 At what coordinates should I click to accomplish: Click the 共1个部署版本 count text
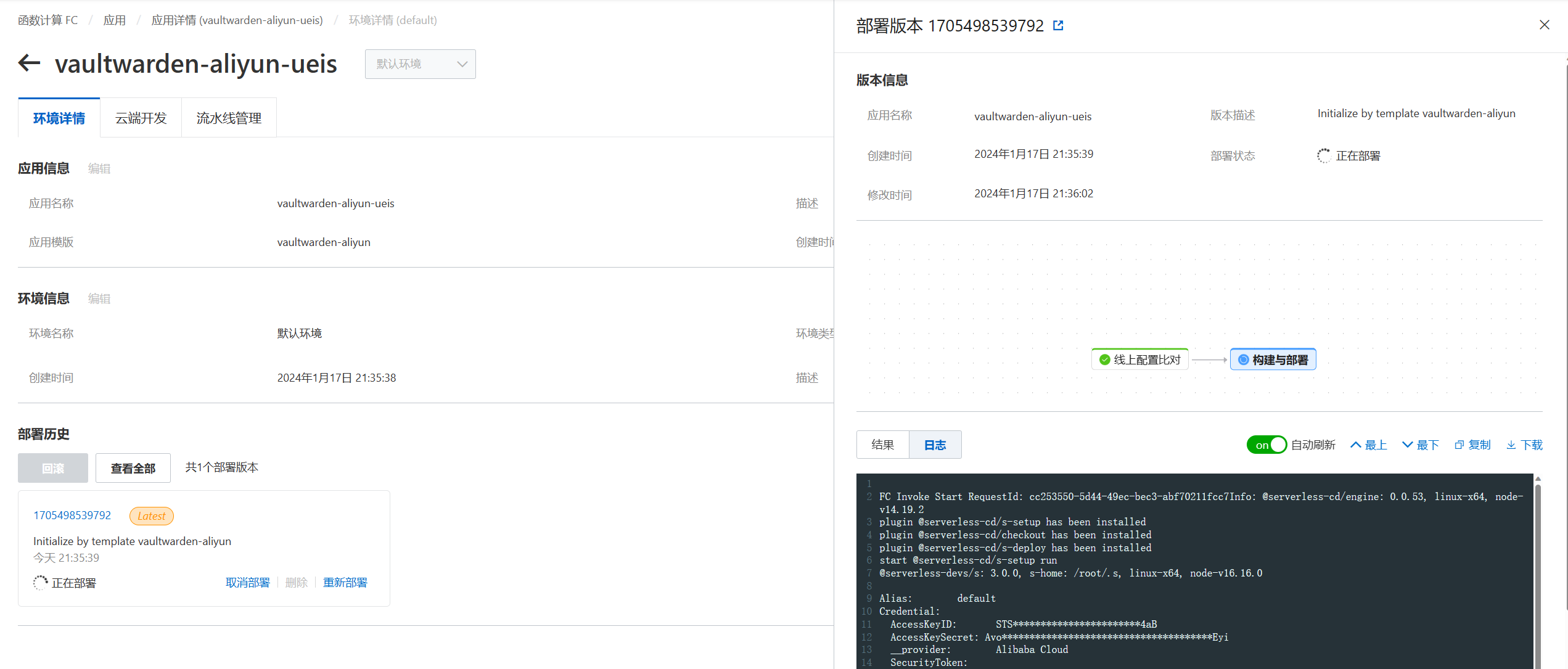pyautogui.click(x=222, y=467)
